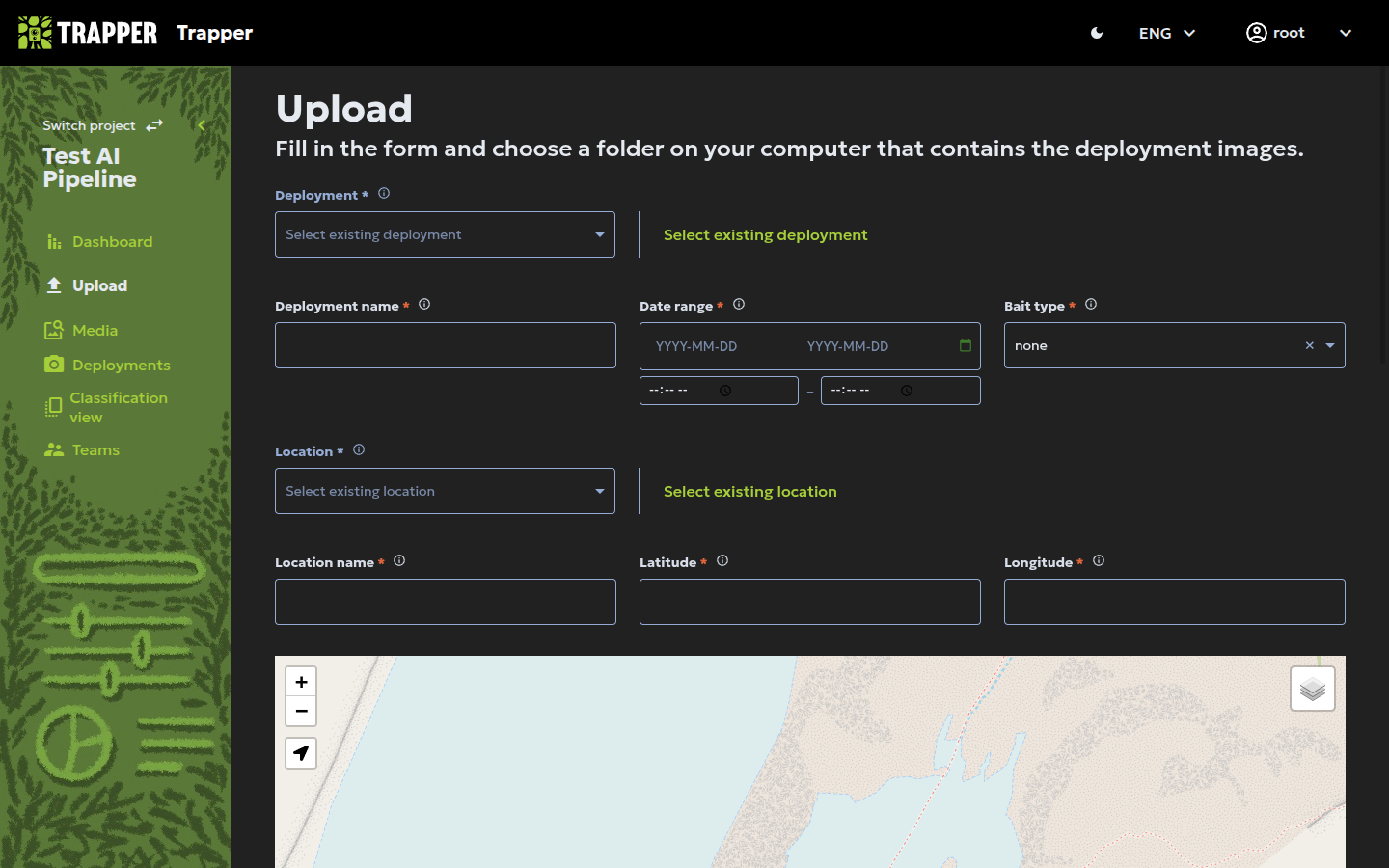Screen dimensions: 1389x868
Task: Expand the Bait type dropdown arrow
Action: click(x=1330, y=345)
